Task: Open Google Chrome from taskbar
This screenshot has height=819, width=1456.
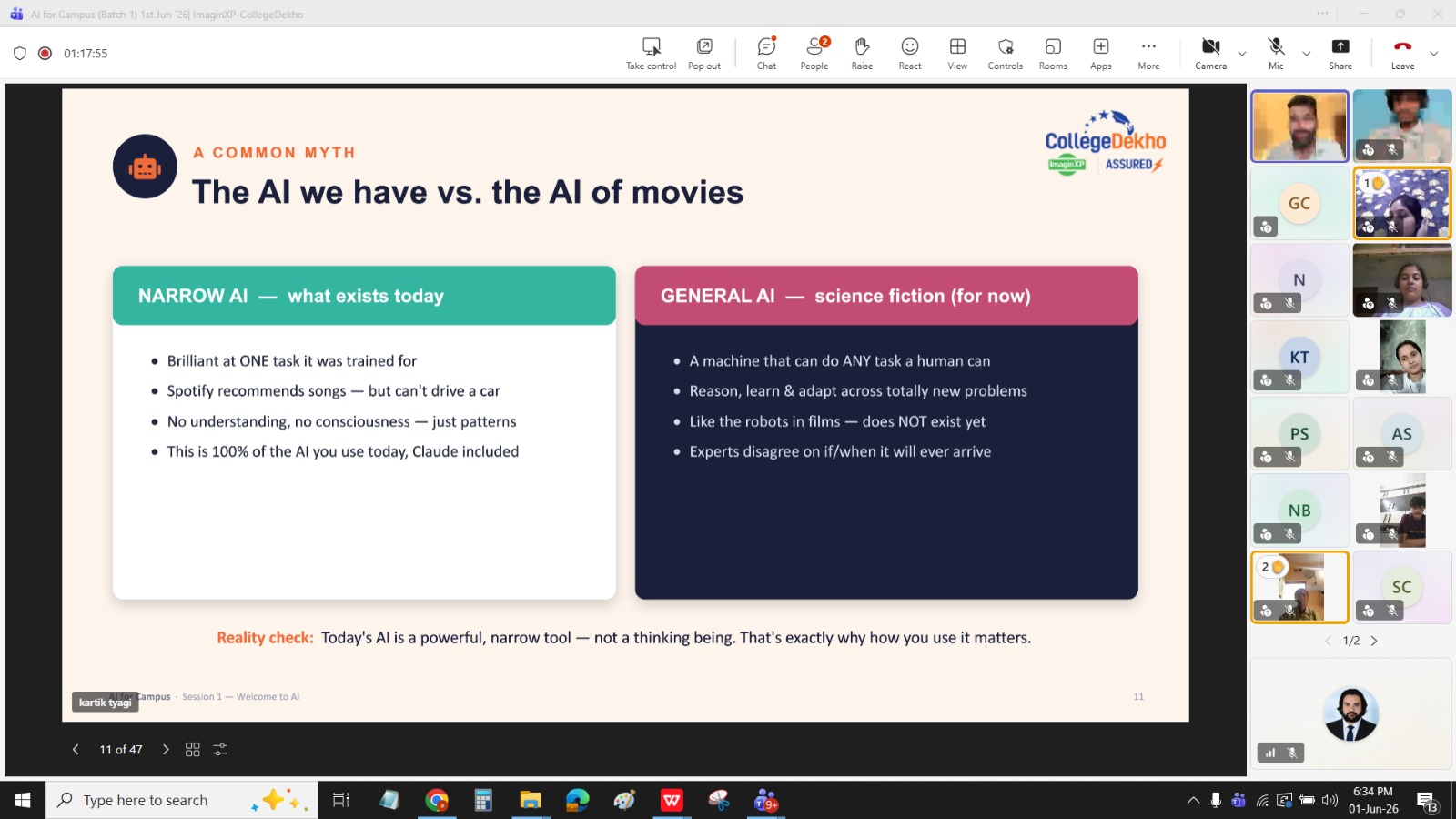Action: pyautogui.click(x=437, y=800)
